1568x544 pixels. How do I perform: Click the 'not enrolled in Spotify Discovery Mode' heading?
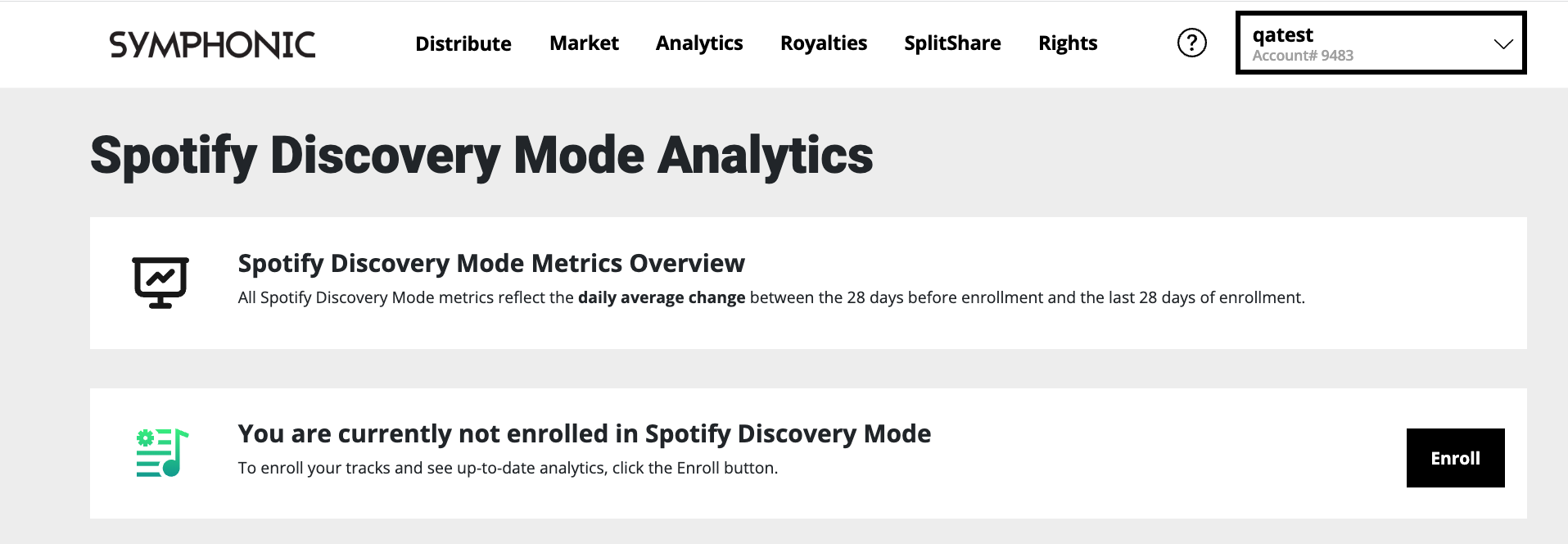(585, 433)
